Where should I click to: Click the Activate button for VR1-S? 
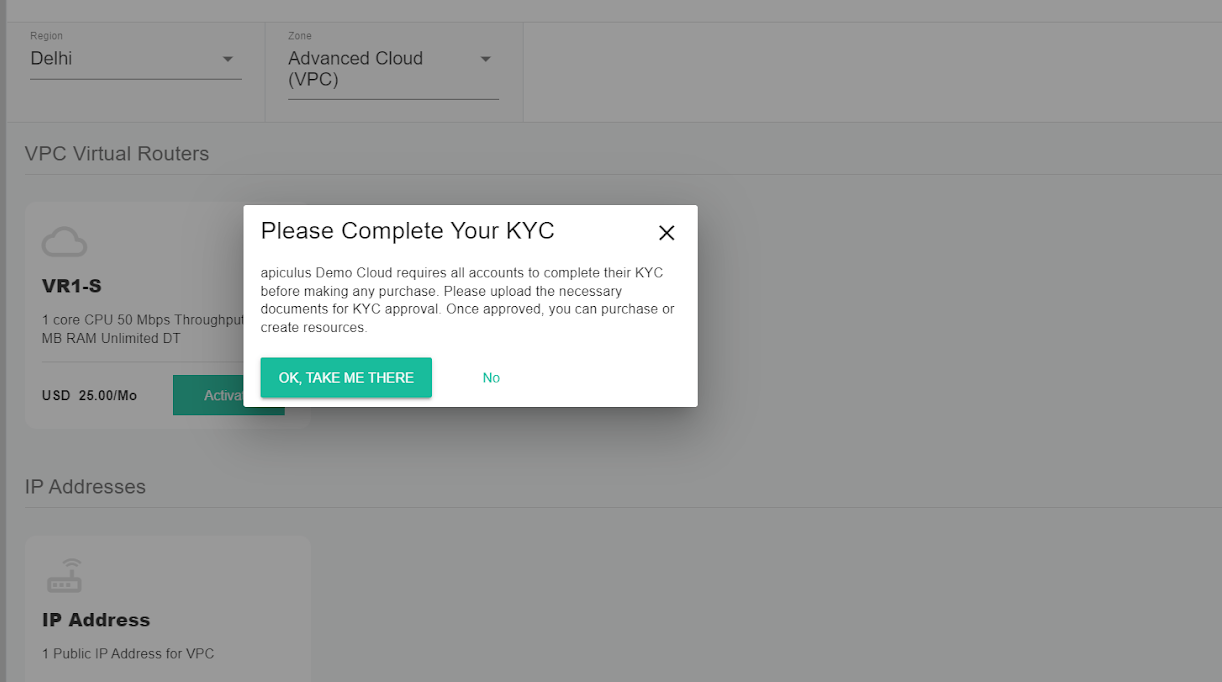(228, 395)
